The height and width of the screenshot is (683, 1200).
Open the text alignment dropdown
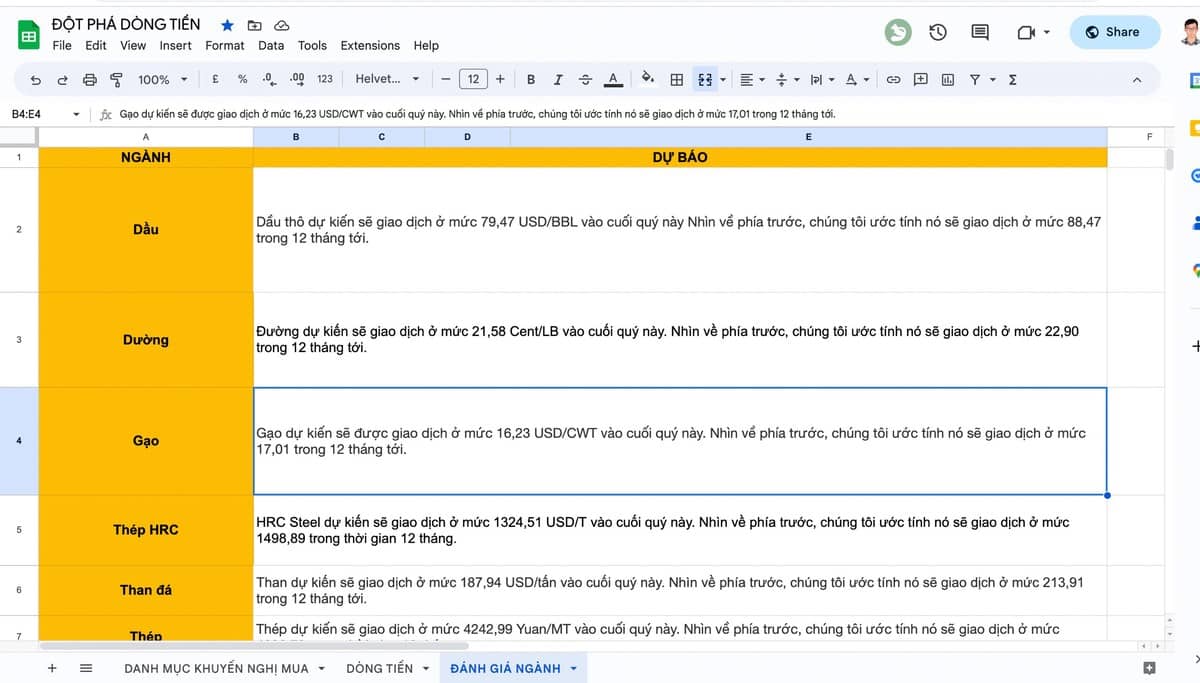pyautogui.click(x=752, y=78)
